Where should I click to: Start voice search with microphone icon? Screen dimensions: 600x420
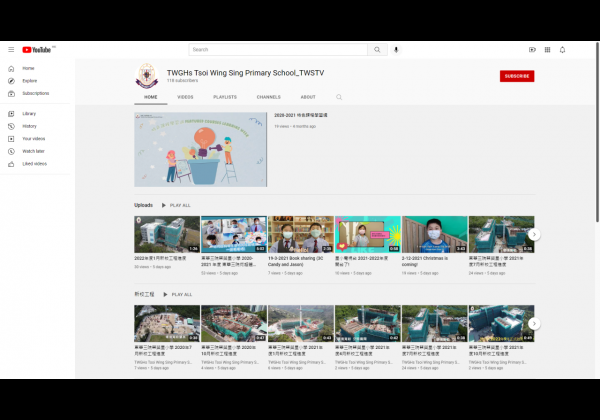coord(396,50)
